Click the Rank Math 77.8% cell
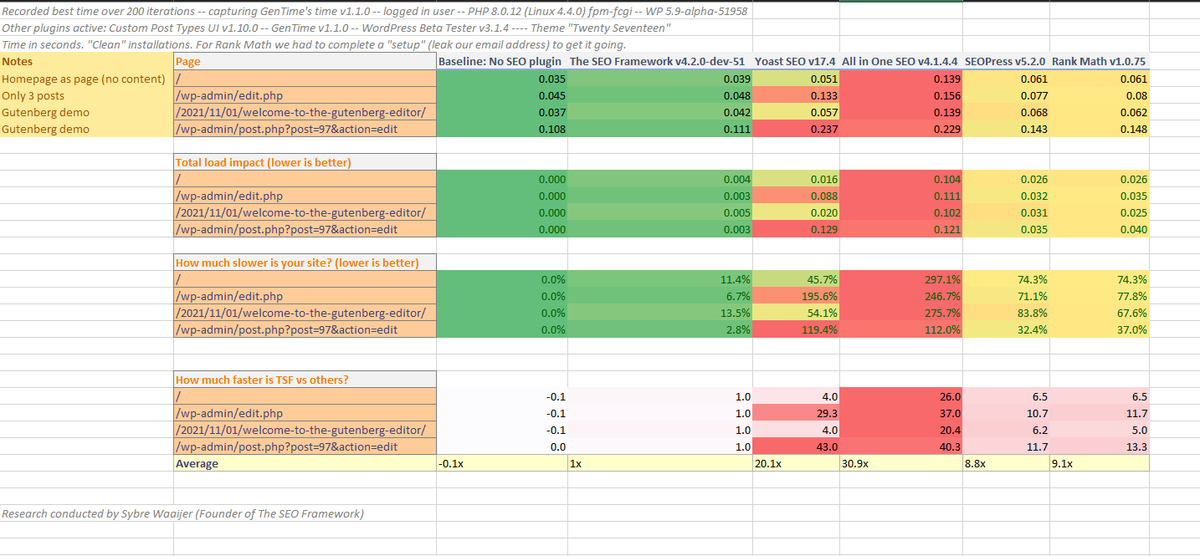This screenshot has width=1200, height=556. [x=1099, y=297]
